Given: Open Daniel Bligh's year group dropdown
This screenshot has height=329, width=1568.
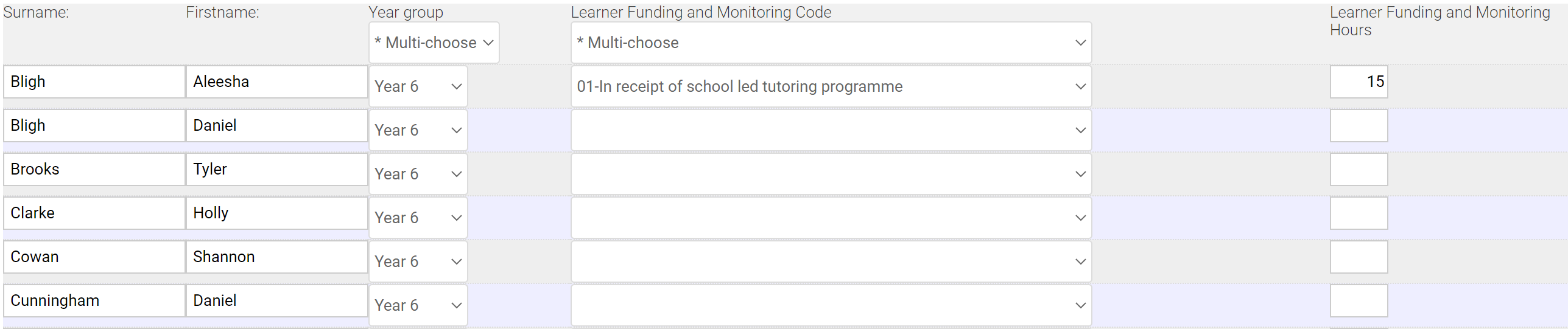Looking at the screenshot, I should tap(418, 130).
